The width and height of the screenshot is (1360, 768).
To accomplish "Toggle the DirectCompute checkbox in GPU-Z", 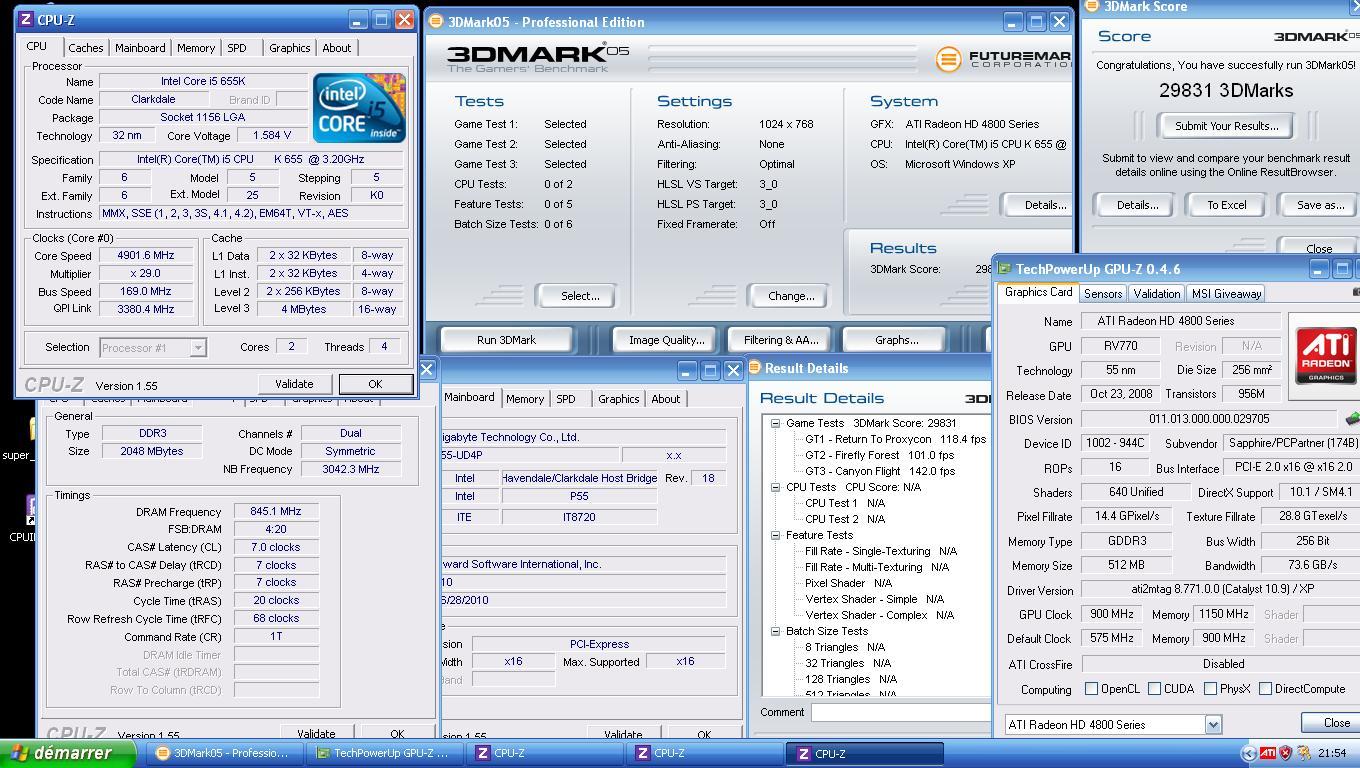I will coord(1266,689).
